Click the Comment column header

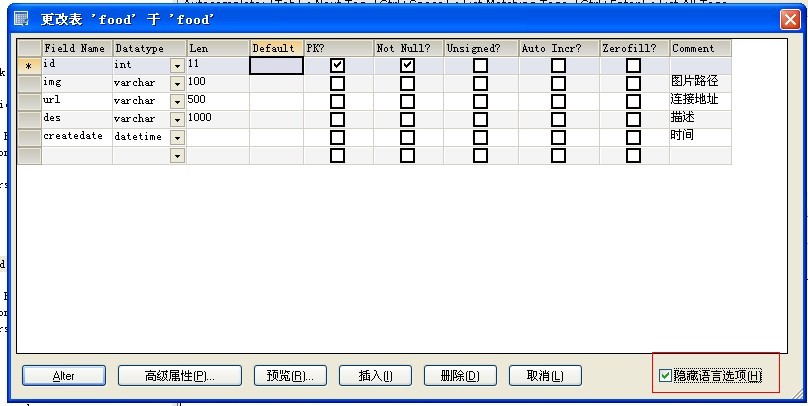[x=700, y=48]
